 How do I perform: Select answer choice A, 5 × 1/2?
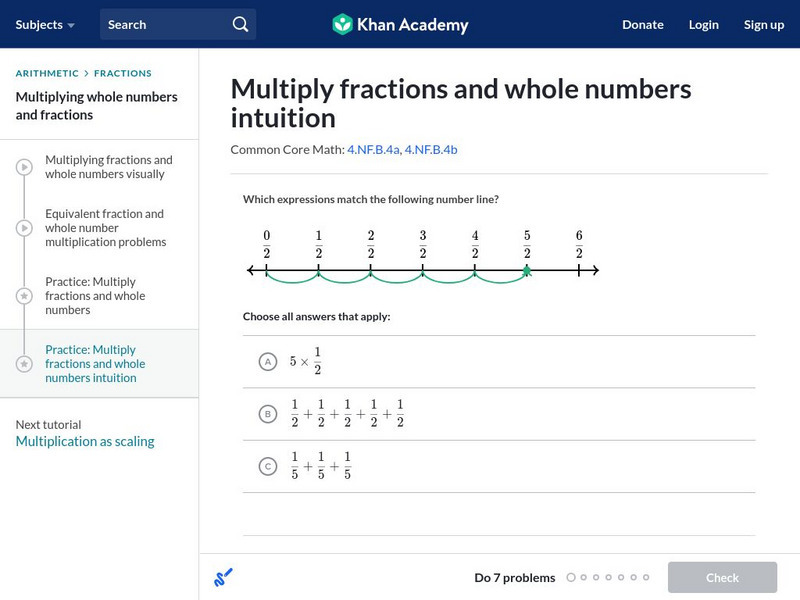(267, 362)
